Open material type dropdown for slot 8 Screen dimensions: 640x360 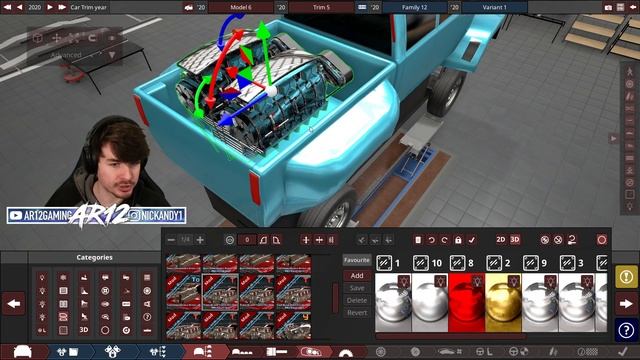[x=457, y=263]
